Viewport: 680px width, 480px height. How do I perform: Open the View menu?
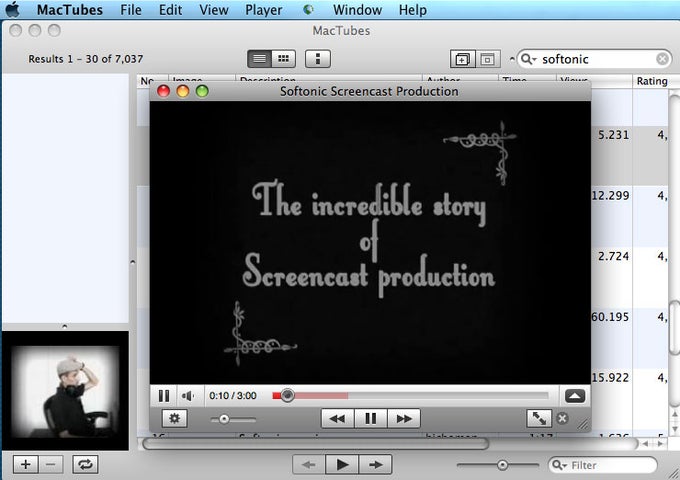coord(213,10)
